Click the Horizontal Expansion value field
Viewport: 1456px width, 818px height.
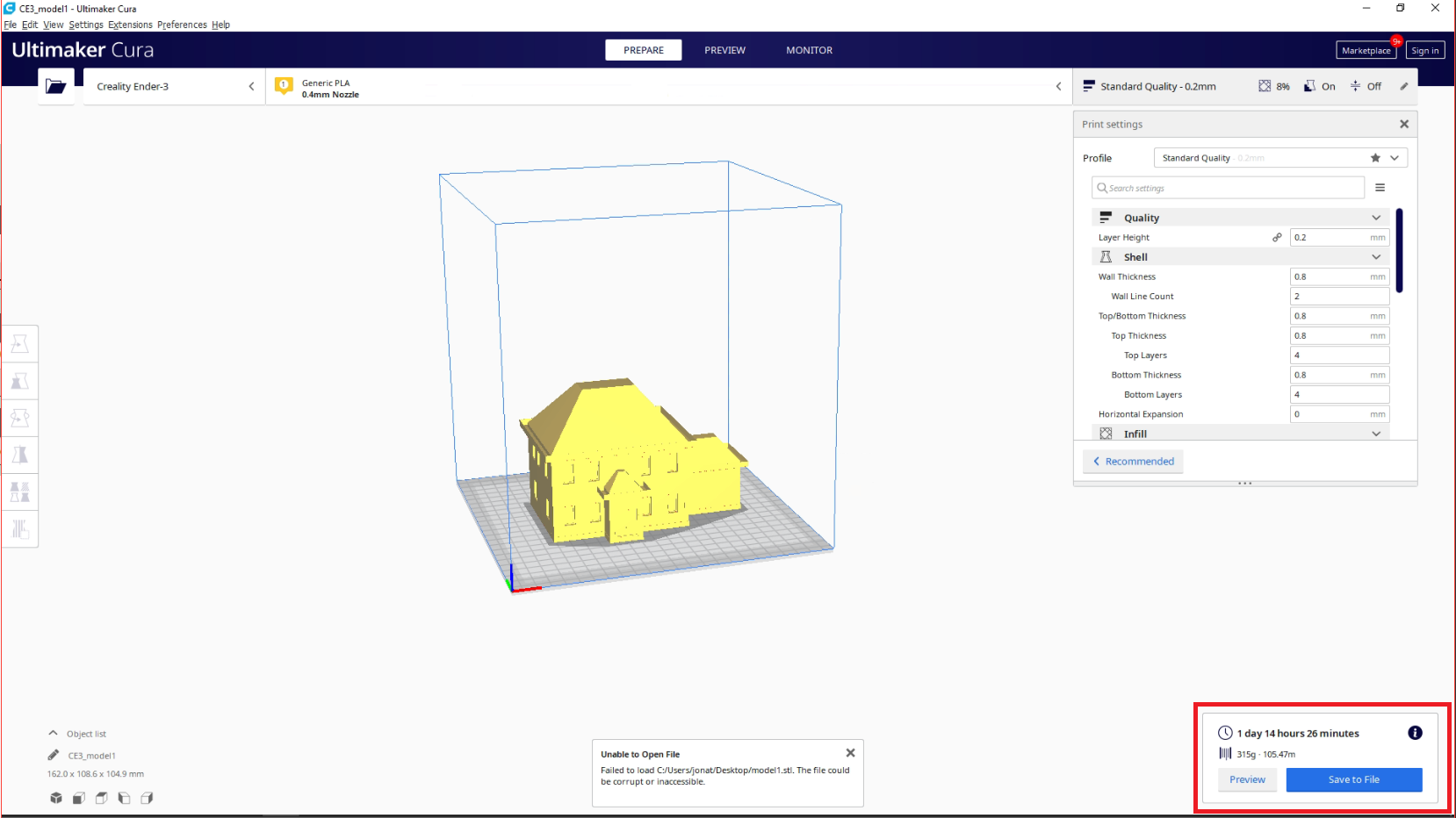[x=1339, y=413]
